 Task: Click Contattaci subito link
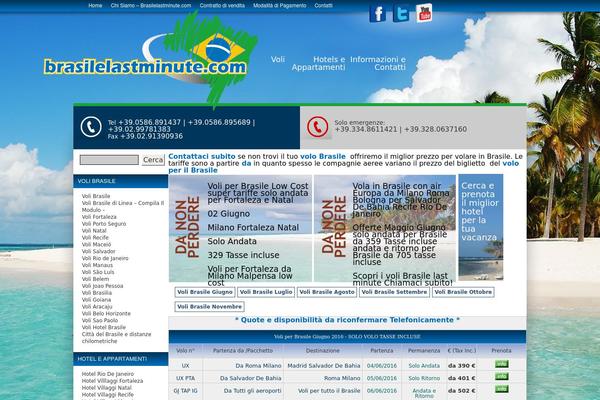click(202, 157)
